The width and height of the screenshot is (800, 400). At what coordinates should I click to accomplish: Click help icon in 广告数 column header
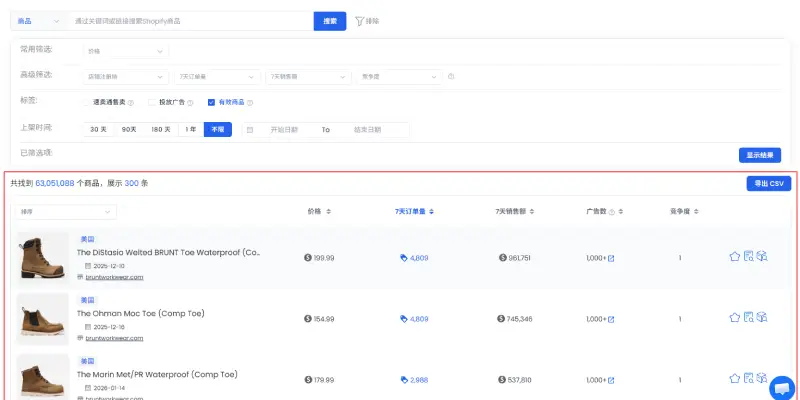pyautogui.click(x=612, y=212)
